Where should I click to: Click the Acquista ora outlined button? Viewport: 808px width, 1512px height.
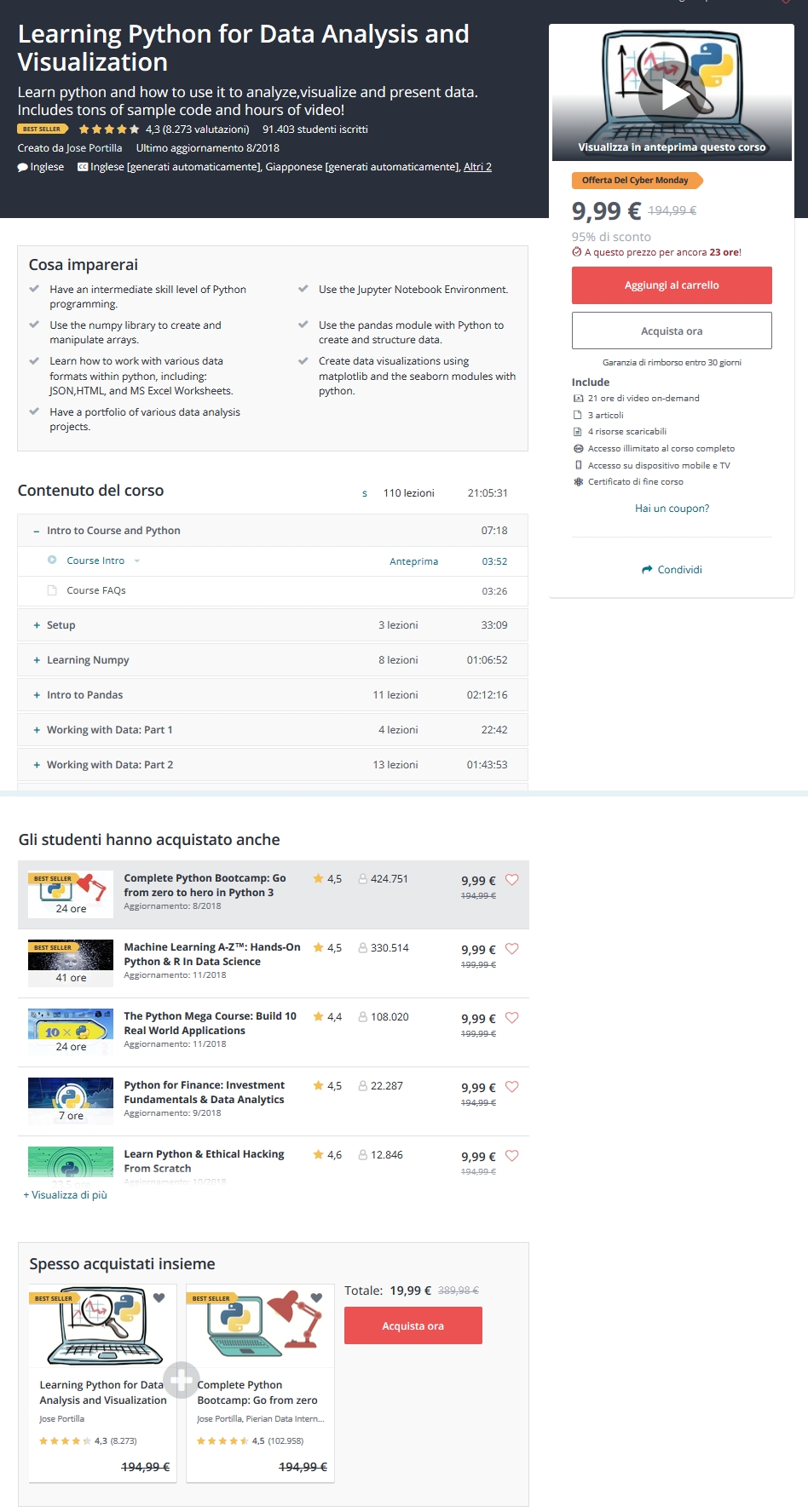pyautogui.click(x=672, y=331)
